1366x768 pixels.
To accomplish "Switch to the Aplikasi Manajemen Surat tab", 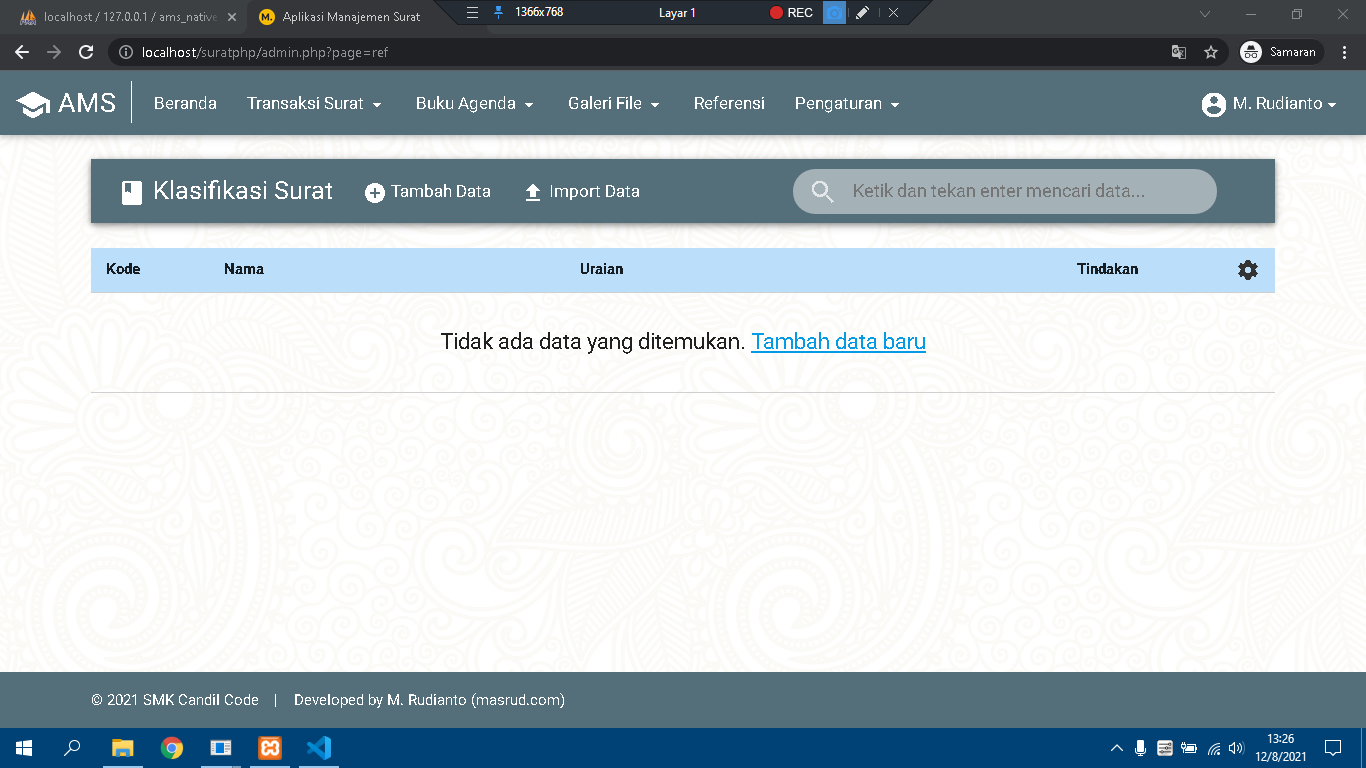I will 345,16.
